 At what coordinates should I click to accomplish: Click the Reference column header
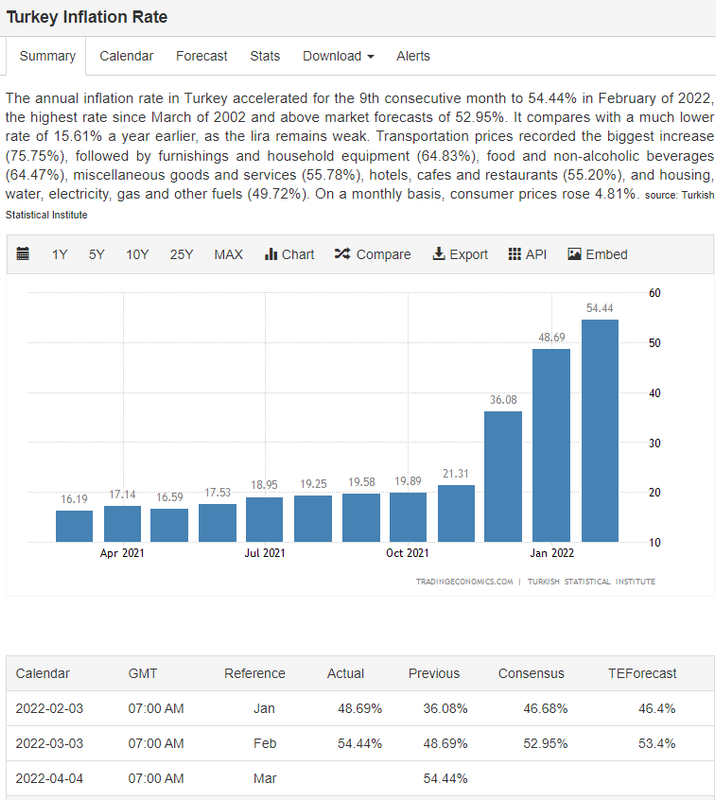point(255,673)
